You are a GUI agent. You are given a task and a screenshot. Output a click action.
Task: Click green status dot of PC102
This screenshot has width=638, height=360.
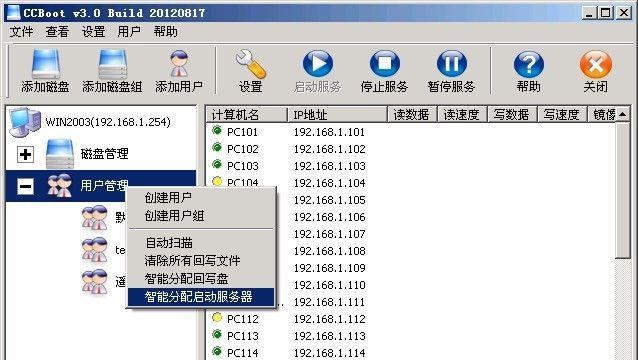click(217, 147)
